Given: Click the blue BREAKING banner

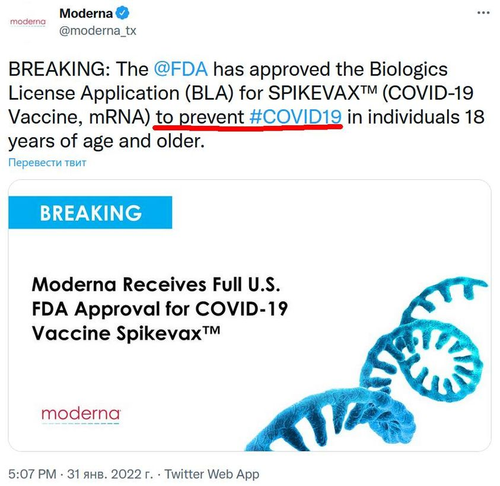Looking at the screenshot, I should coord(90,213).
